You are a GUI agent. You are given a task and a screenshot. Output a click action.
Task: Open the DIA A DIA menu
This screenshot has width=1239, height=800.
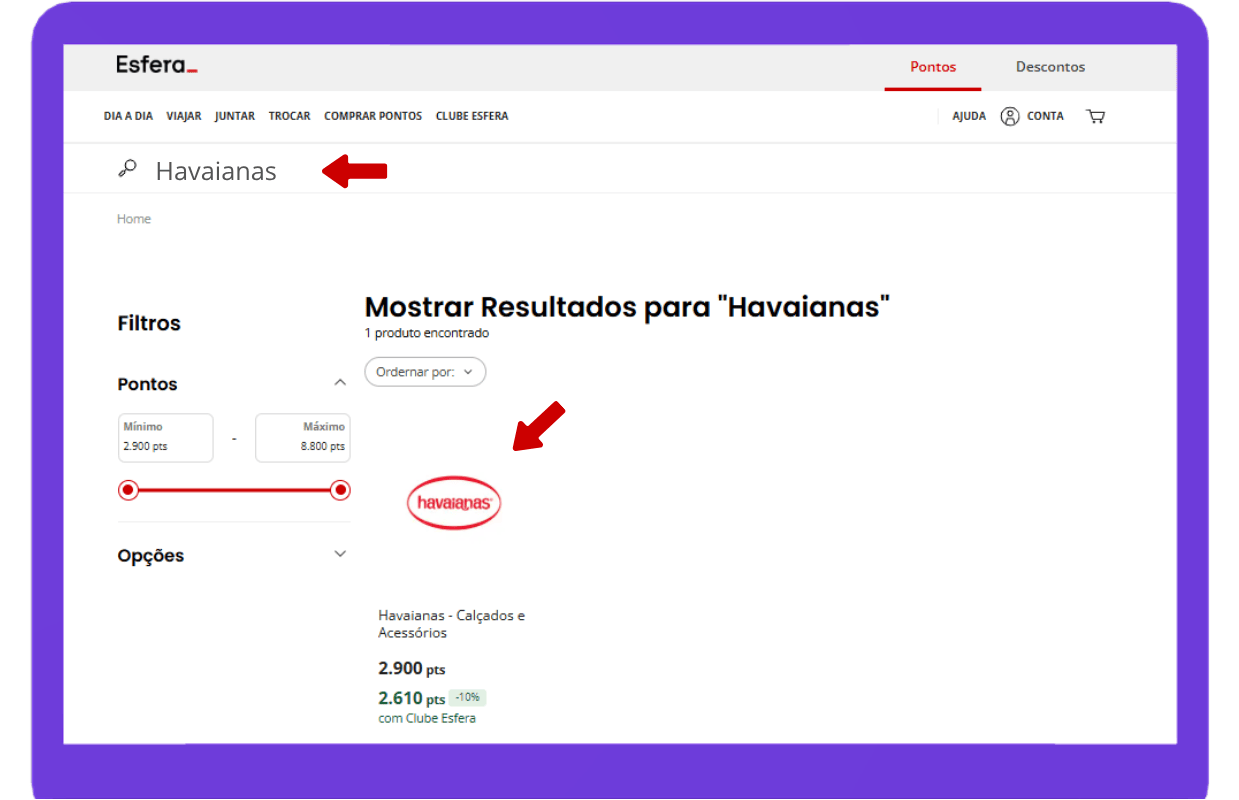coord(128,116)
